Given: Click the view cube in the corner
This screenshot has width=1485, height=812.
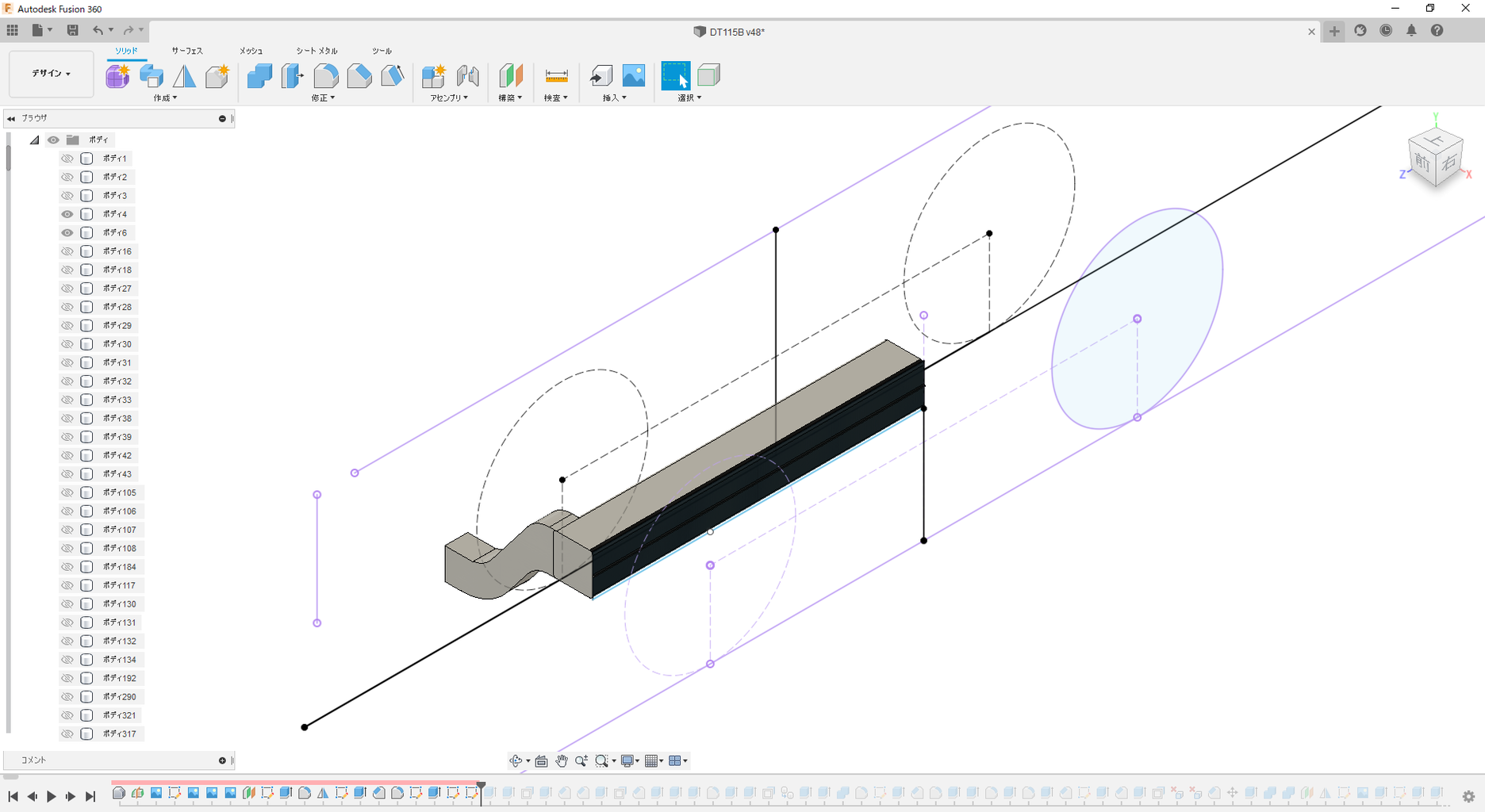Looking at the screenshot, I should tap(1435, 159).
